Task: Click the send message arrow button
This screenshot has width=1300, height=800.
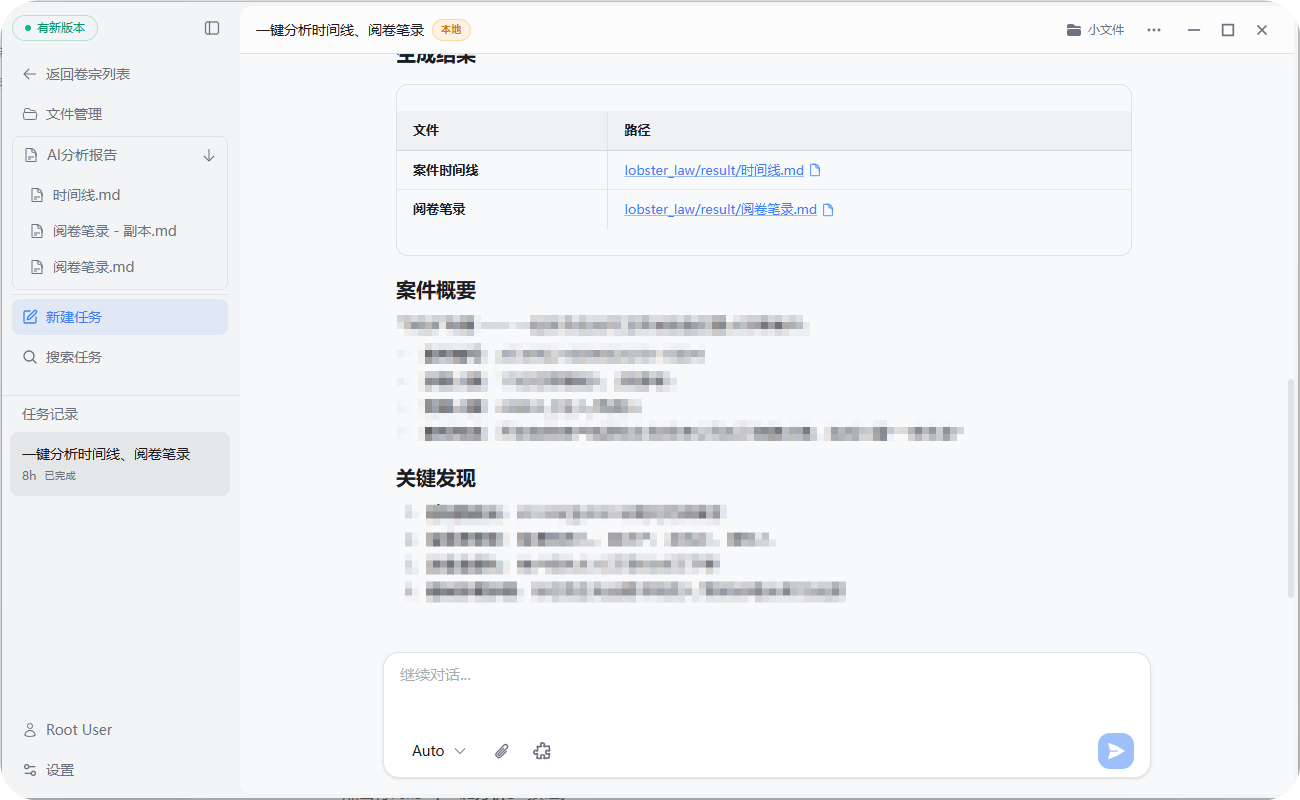Action: (1115, 751)
